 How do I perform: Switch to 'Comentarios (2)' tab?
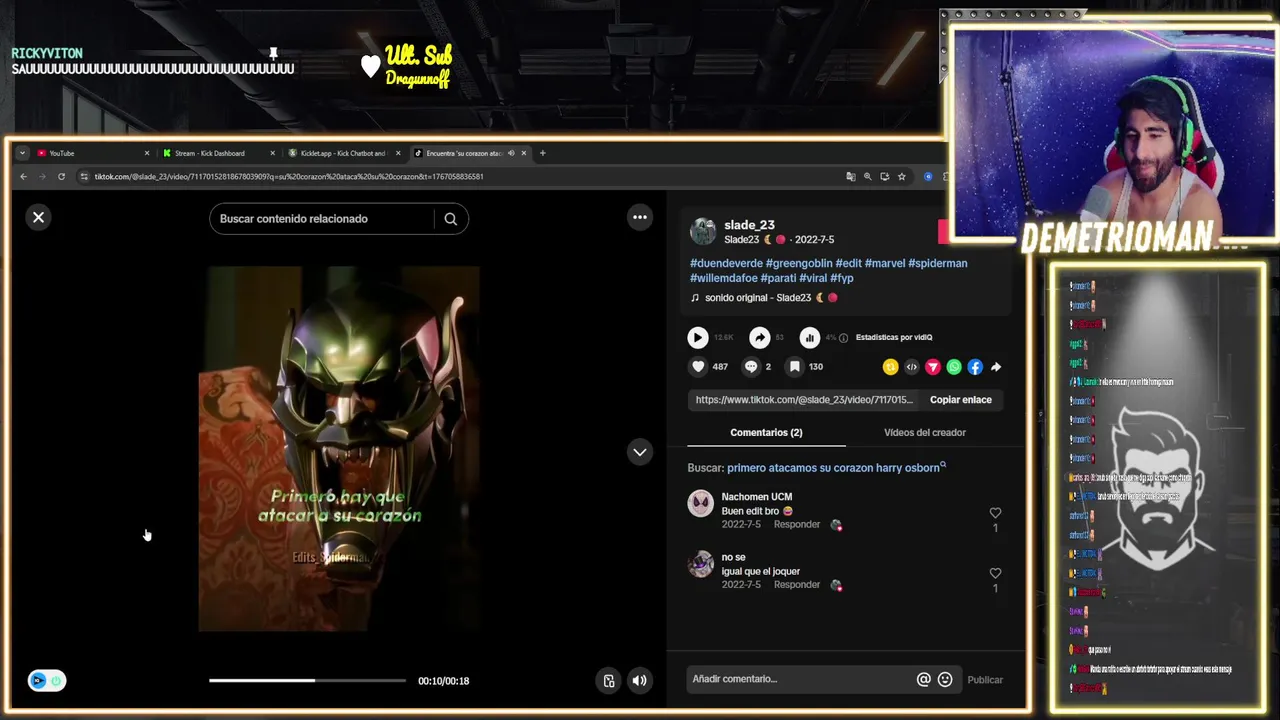click(x=766, y=432)
